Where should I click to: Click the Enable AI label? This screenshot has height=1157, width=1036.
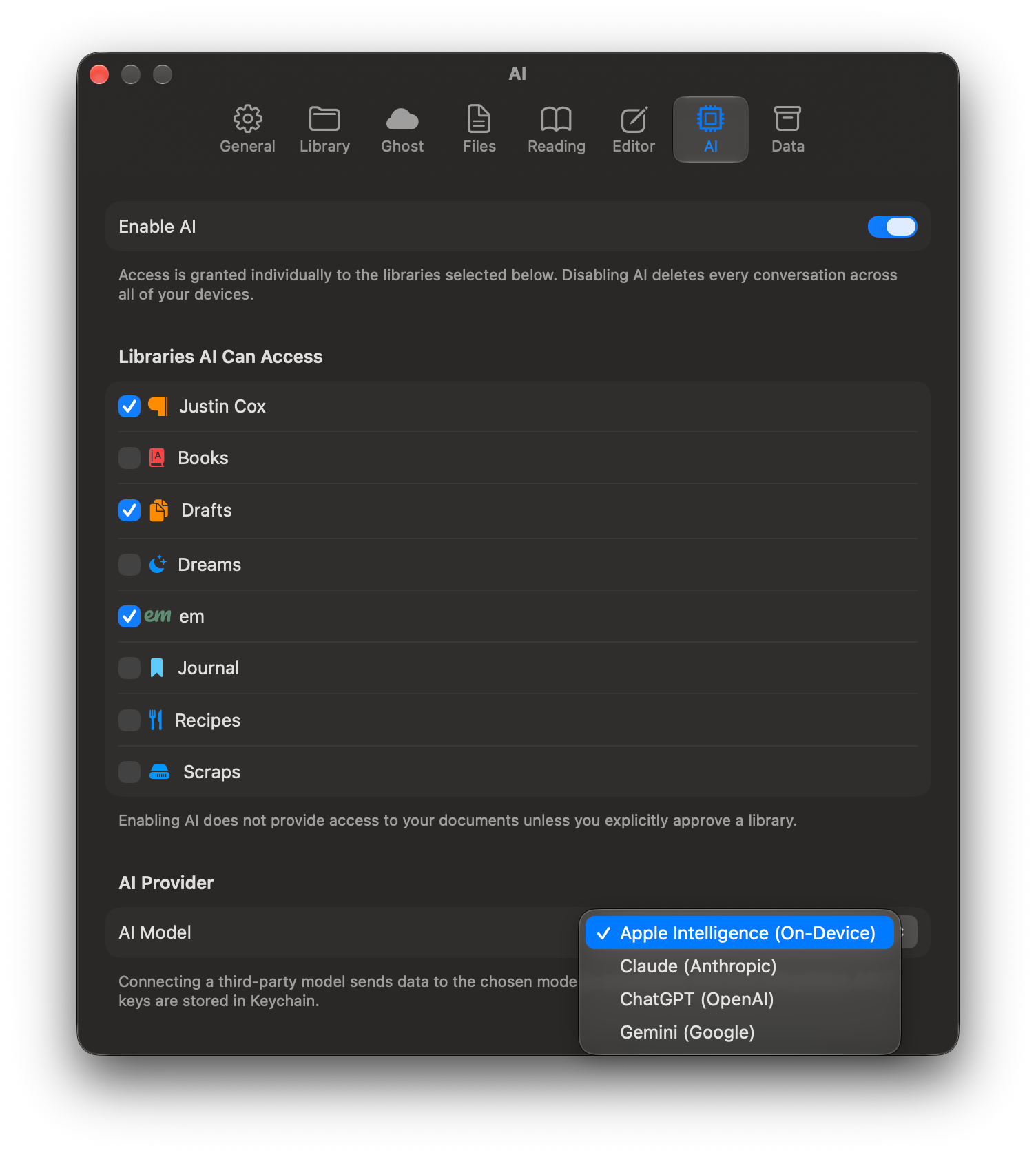coord(157,227)
